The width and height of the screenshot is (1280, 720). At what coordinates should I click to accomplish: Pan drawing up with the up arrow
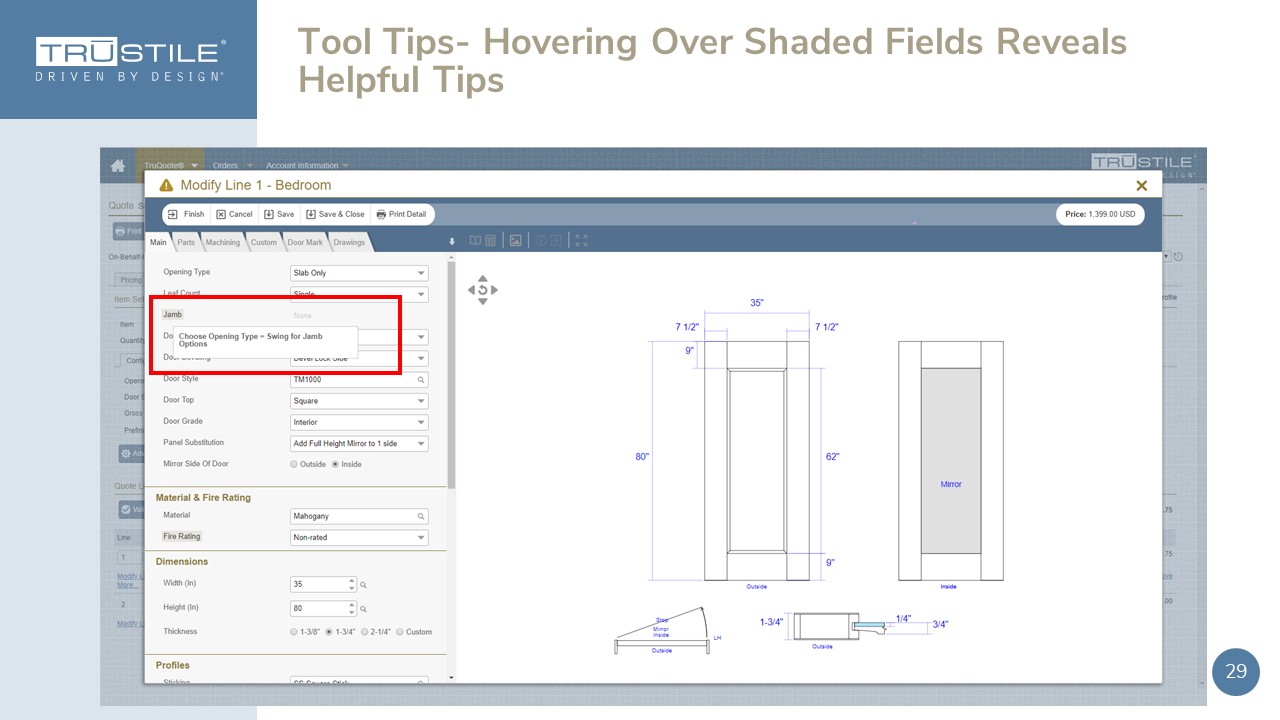(483, 279)
